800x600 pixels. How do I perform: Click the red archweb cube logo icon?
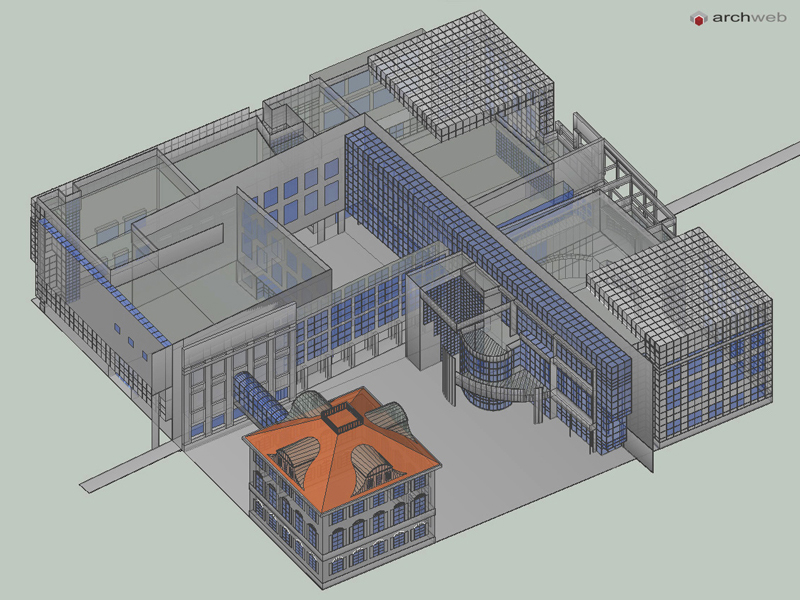(x=696, y=17)
